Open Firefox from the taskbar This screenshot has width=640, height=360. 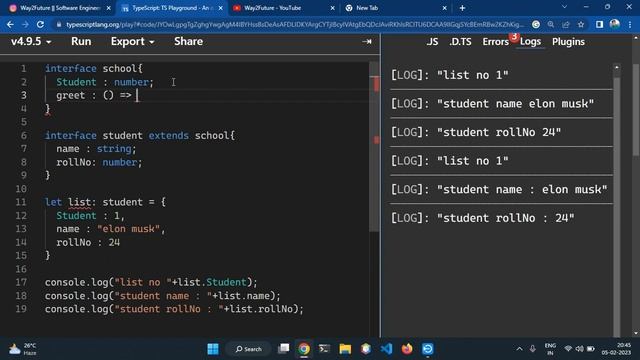coord(407,349)
